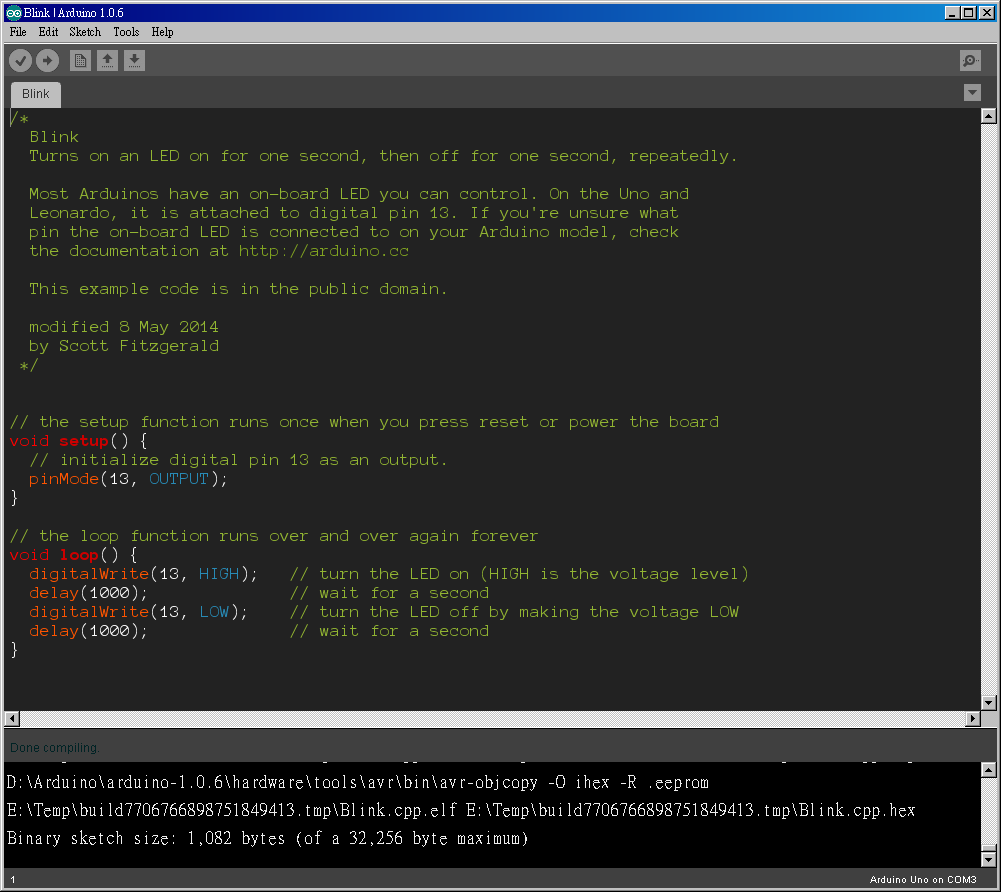Open the Tools menu
This screenshot has height=892, width=1001.
126,32
